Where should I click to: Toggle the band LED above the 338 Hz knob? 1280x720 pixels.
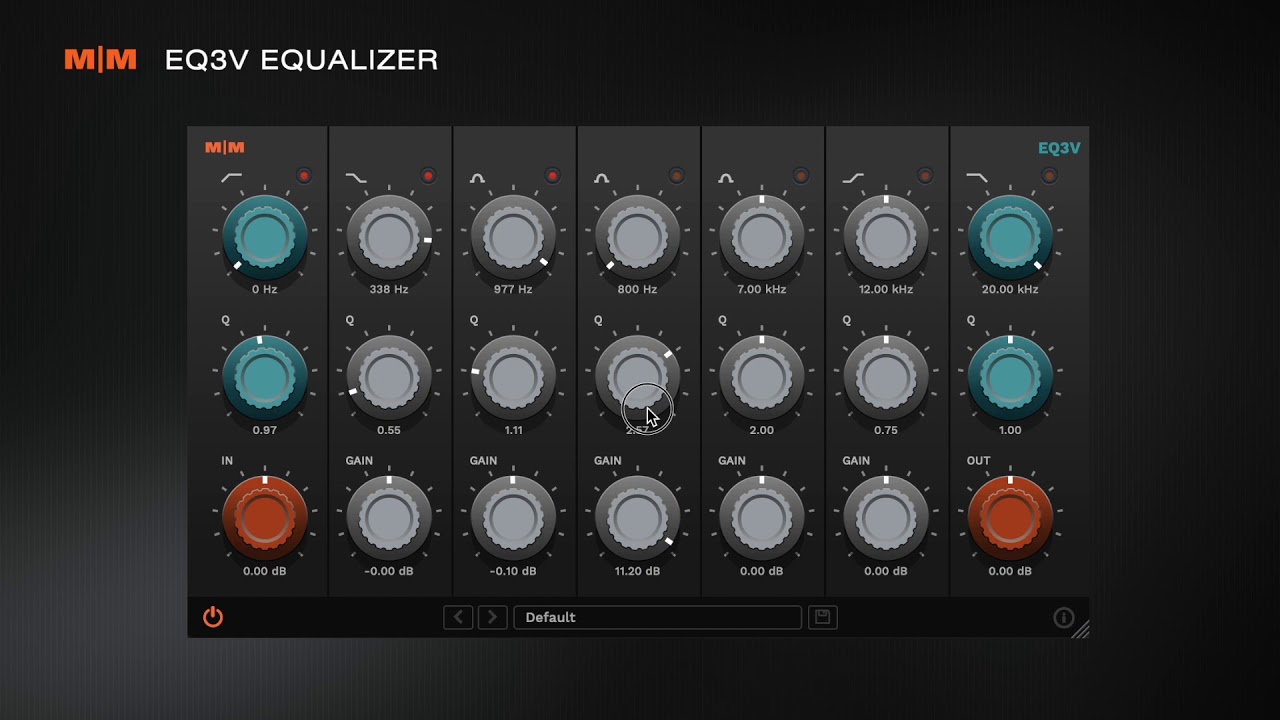(428, 176)
